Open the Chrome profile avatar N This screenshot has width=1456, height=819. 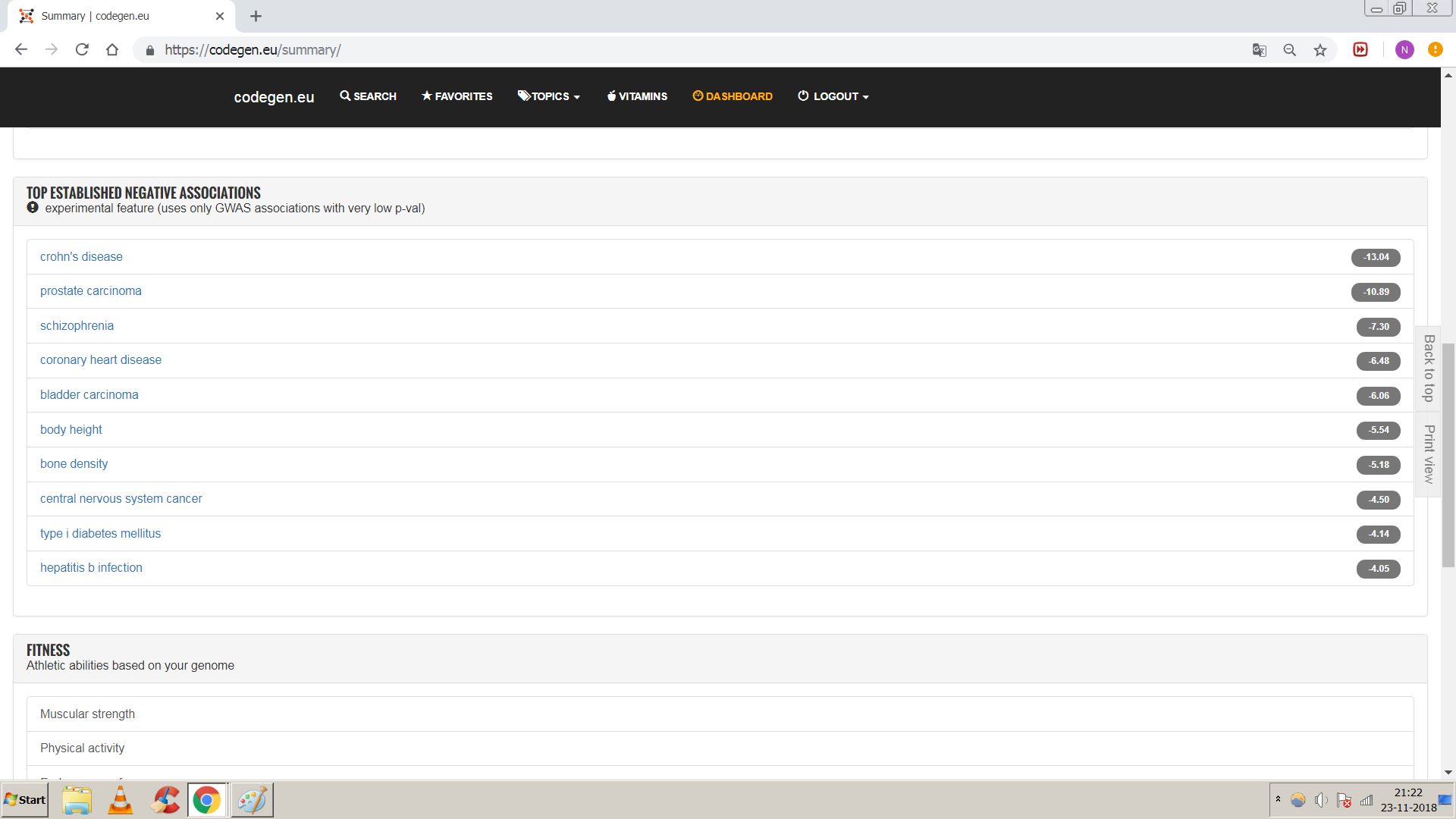1404,50
